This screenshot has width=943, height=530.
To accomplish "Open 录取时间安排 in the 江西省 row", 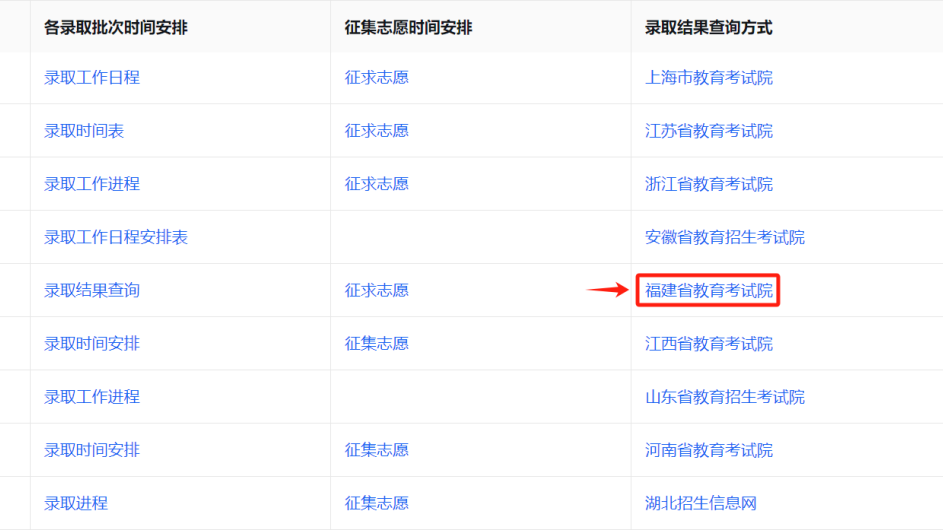I will (91, 344).
